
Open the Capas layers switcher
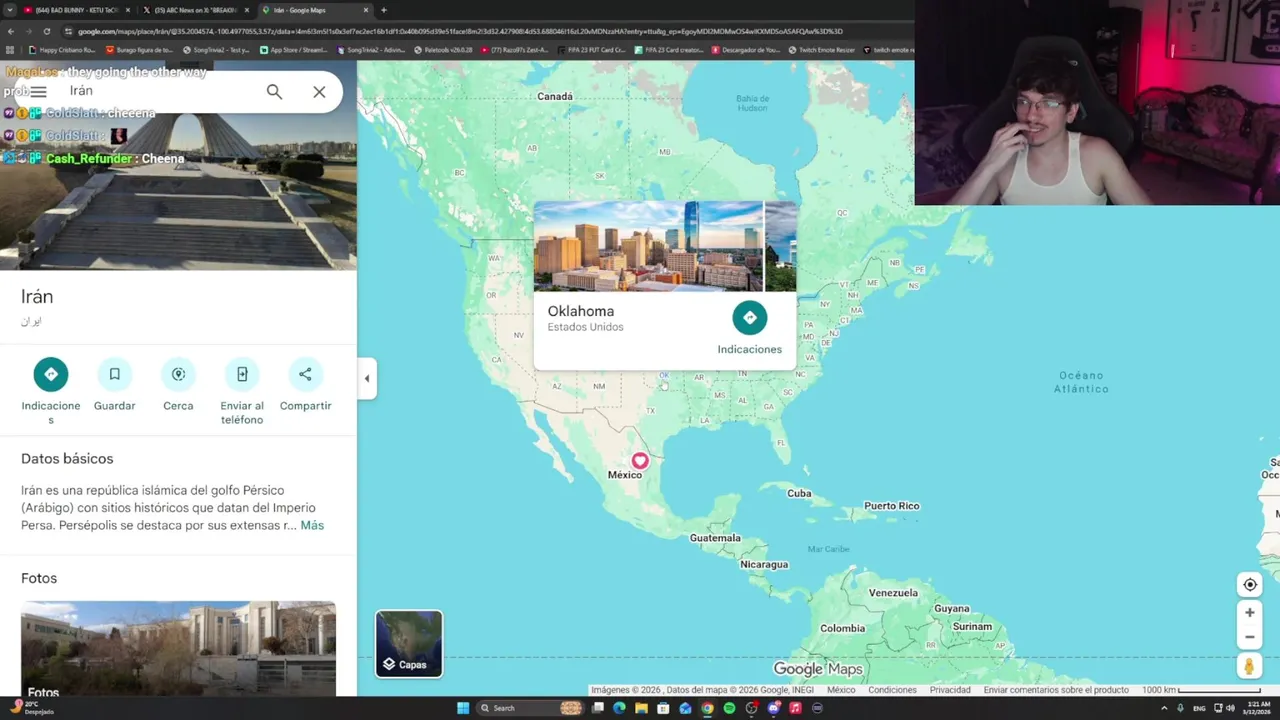[x=409, y=643]
